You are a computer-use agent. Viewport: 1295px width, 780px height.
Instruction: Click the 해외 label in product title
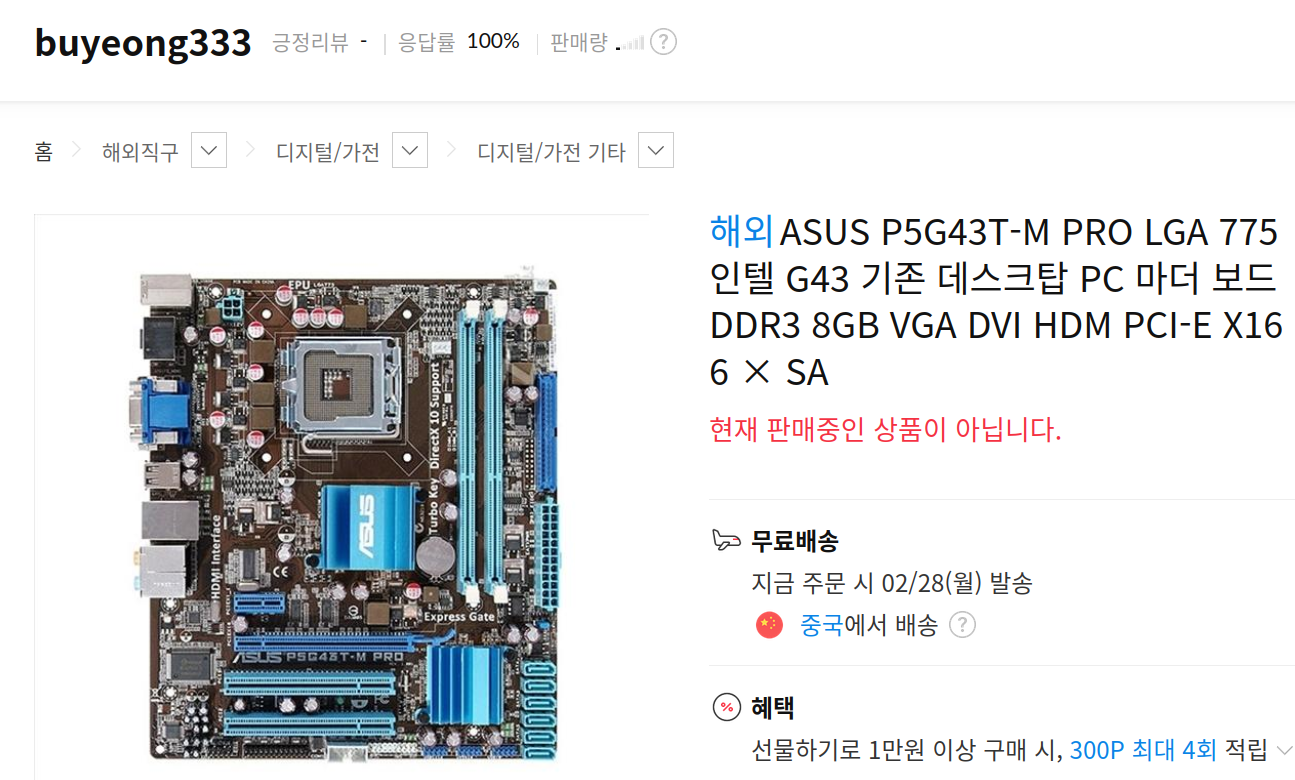point(742,232)
